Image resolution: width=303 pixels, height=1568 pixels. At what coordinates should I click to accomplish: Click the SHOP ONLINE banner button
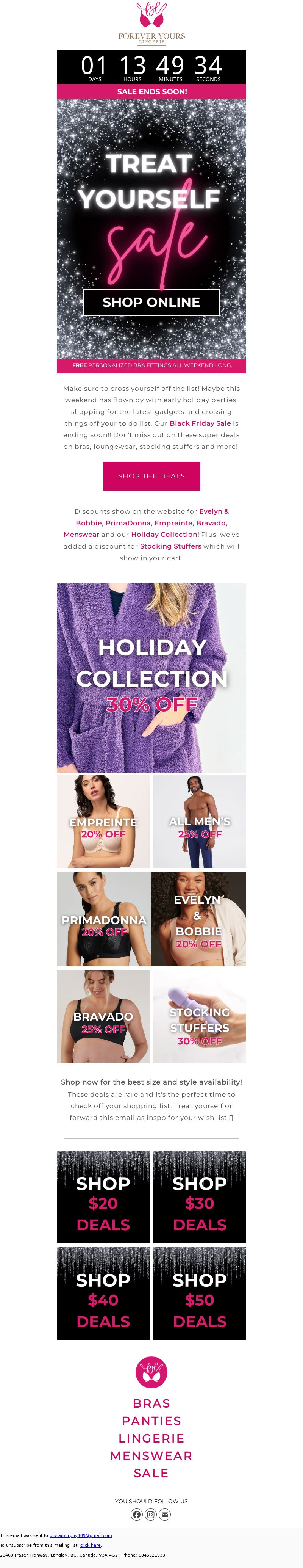point(151,302)
